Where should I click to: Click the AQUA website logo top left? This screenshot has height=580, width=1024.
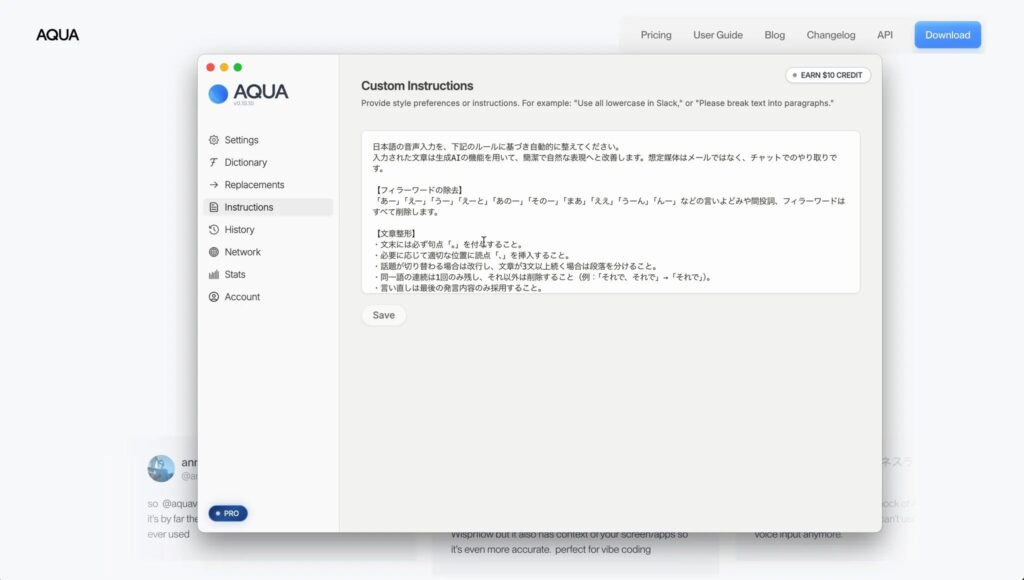point(57,35)
